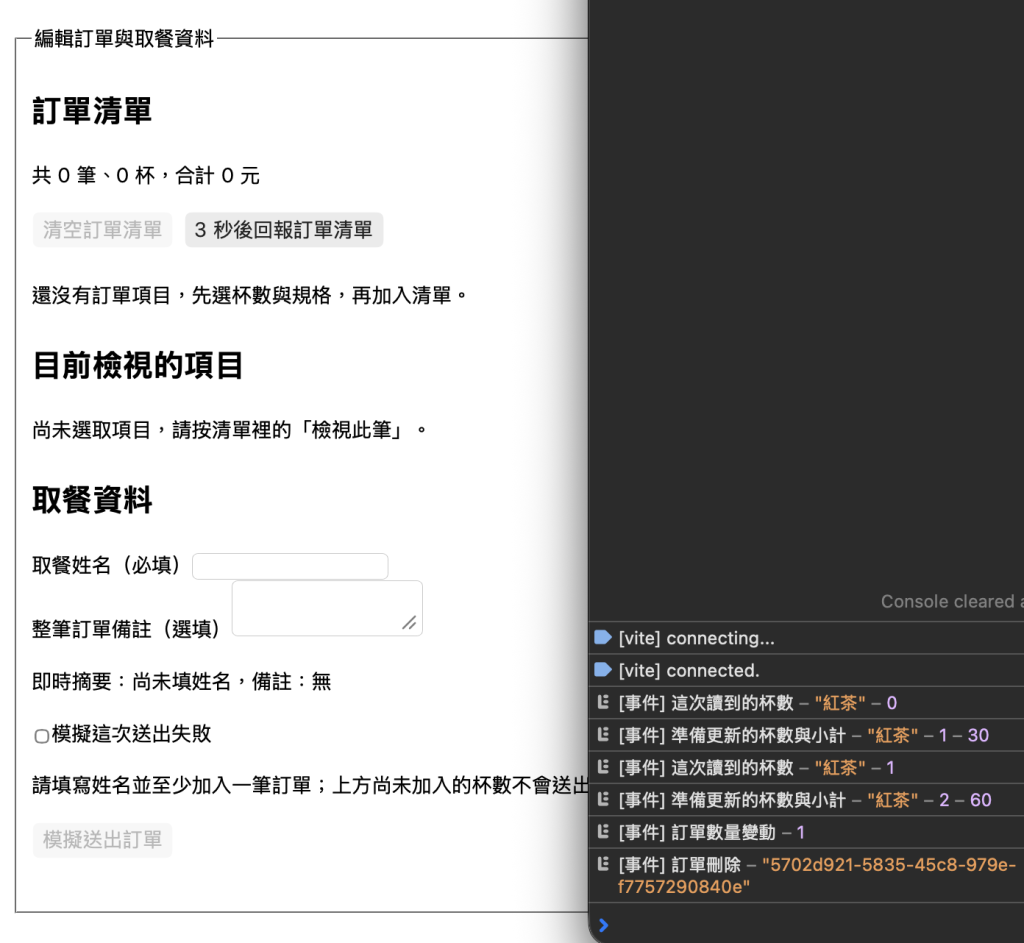Image resolution: width=1024 pixels, height=943 pixels.
Task: Click icon beside 這次讀到的杯數 紅茶 0 log
Action: click(603, 702)
